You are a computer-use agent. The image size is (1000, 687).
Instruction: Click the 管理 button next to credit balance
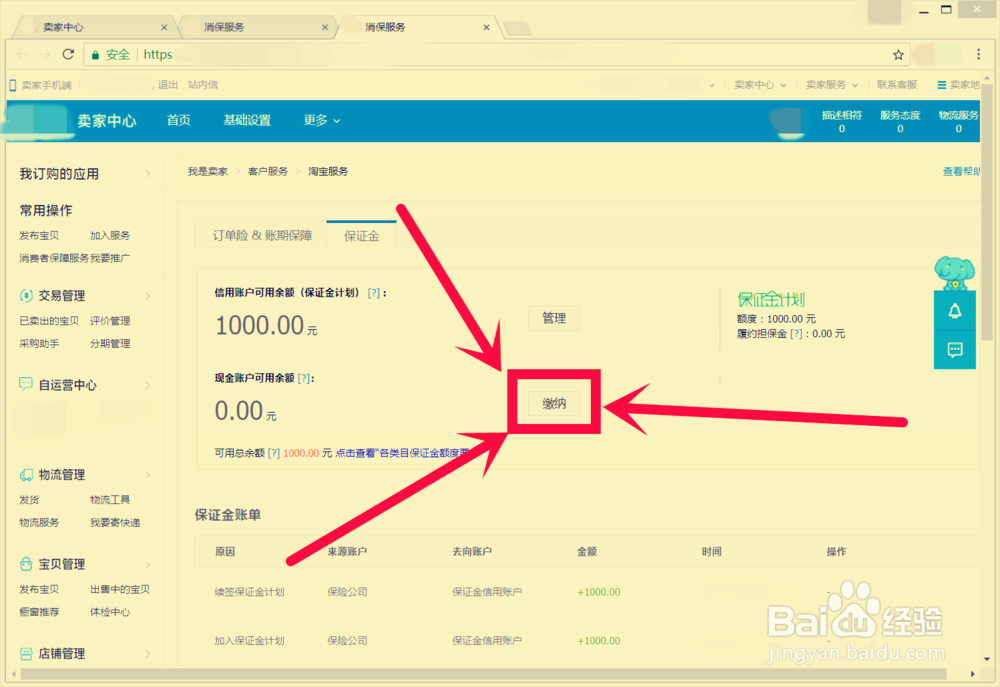pyautogui.click(x=553, y=318)
